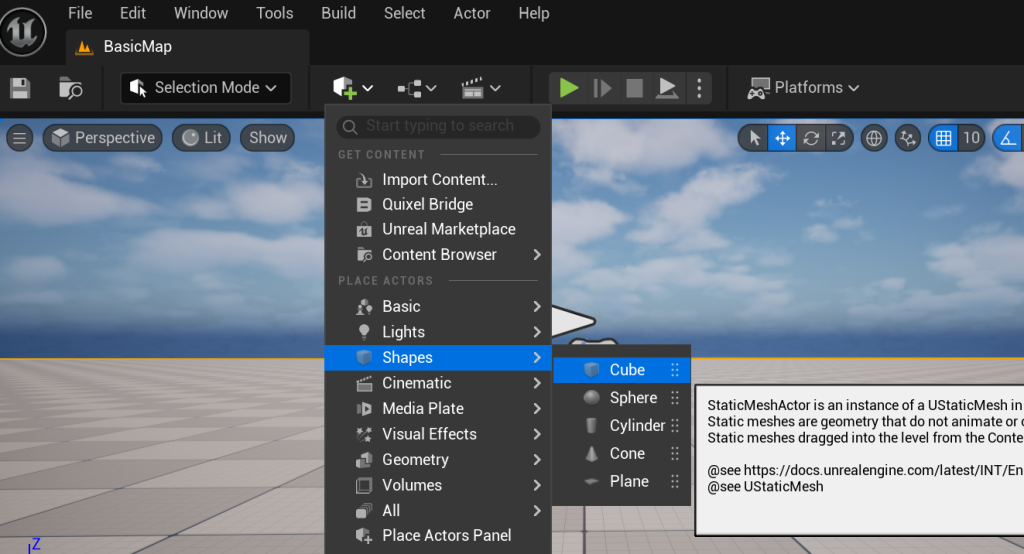This screenshot has width=1024, height=554.
Task: Open play options three-dot menu
Action: pos(699,88)
